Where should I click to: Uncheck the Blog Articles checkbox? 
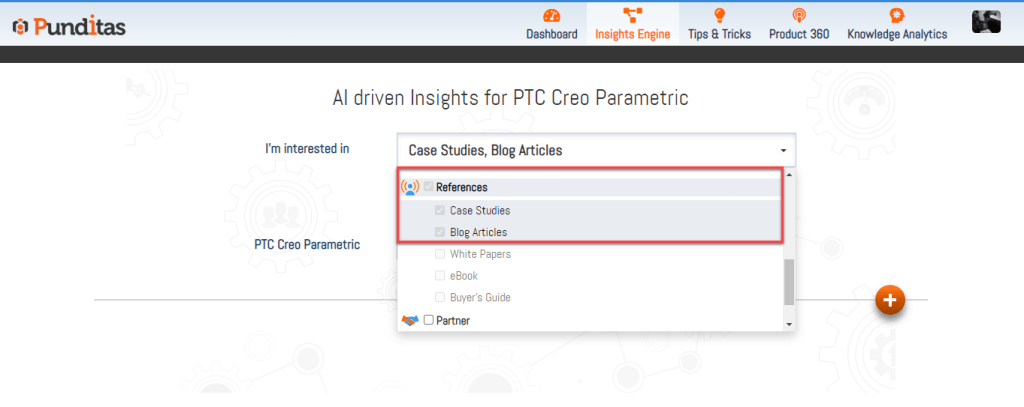pyautogui.click(x=440, y=232)
